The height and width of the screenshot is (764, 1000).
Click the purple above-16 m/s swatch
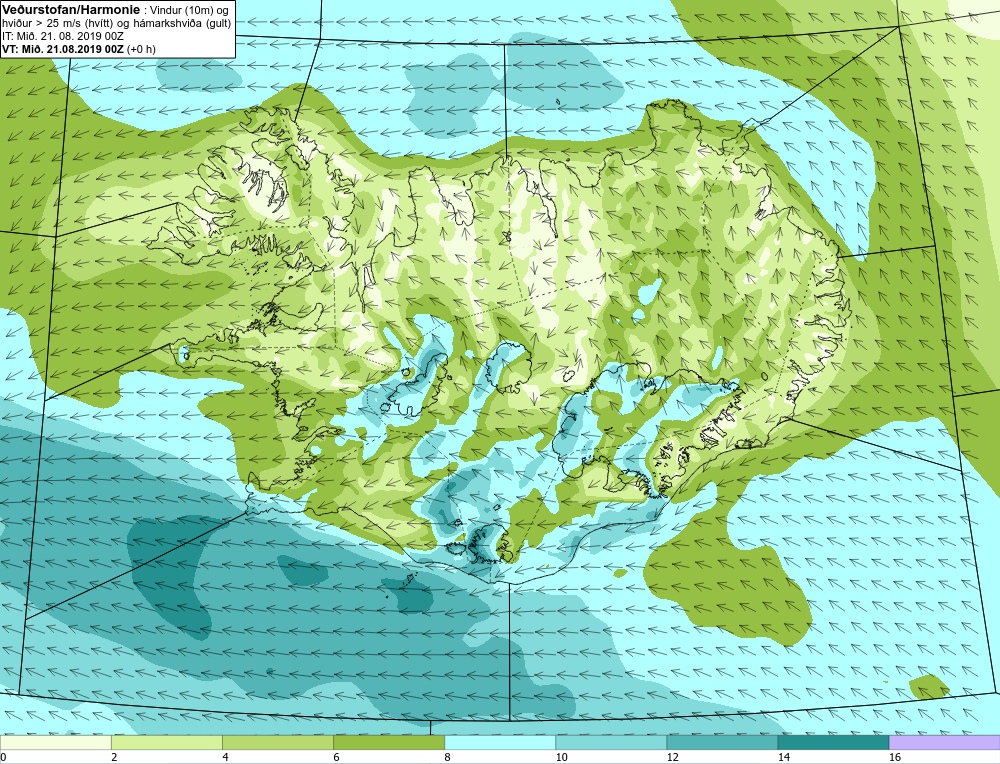pyautogui.click(x=945, y=742)
